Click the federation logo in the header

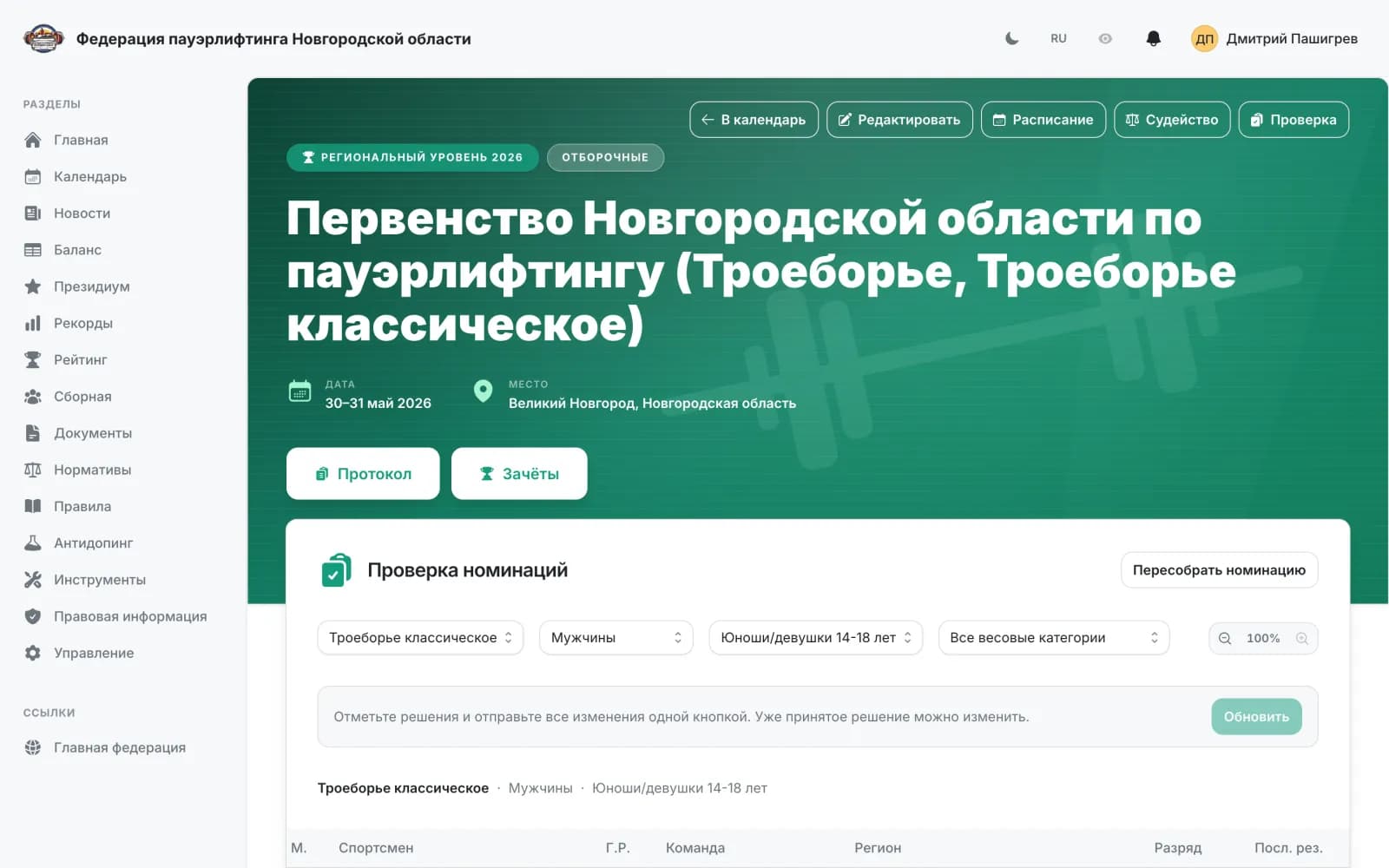pos(43,38)
